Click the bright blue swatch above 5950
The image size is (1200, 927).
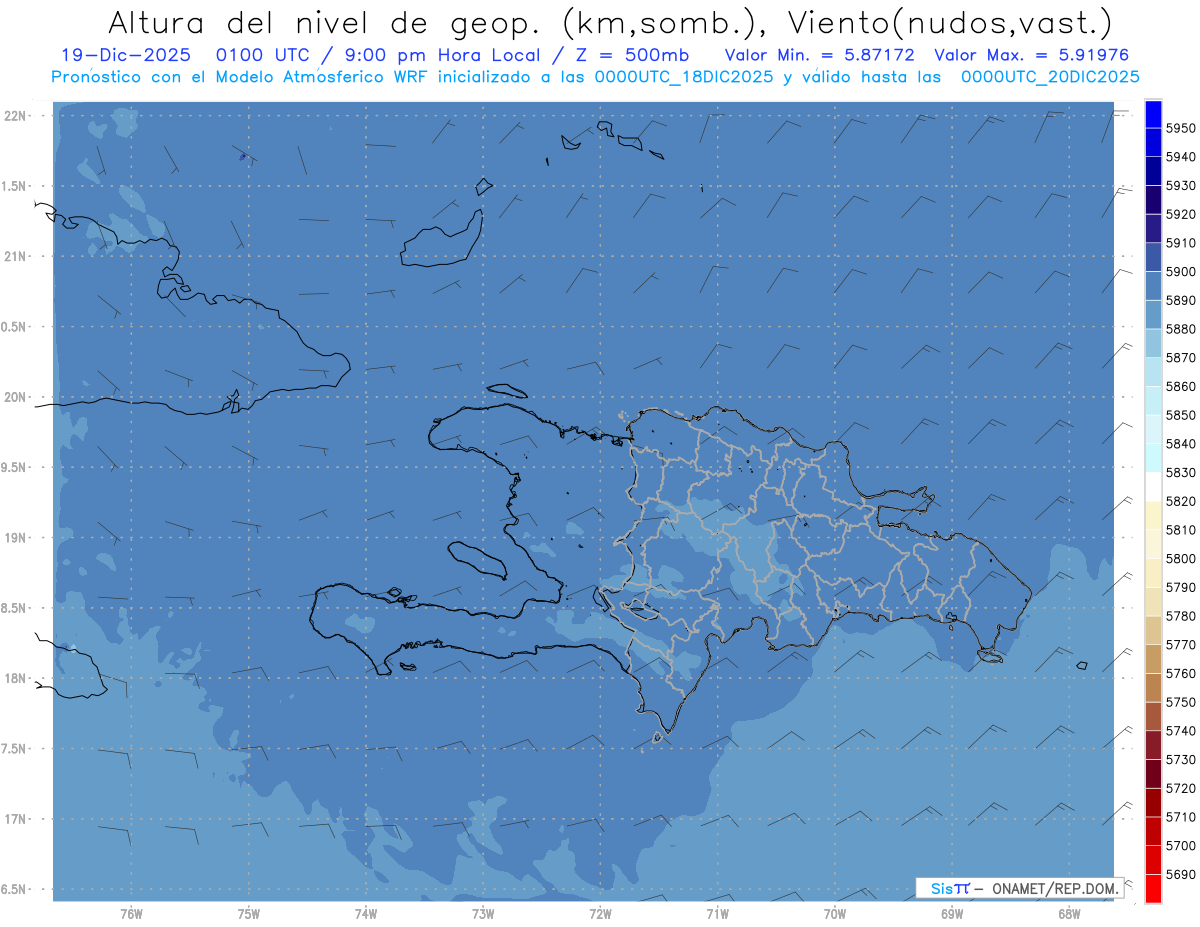pos(1153,114)
